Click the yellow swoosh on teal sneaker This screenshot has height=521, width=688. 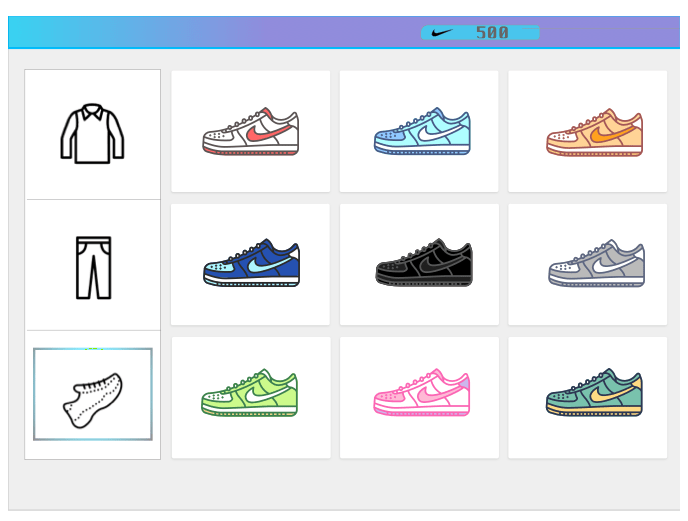612,394
